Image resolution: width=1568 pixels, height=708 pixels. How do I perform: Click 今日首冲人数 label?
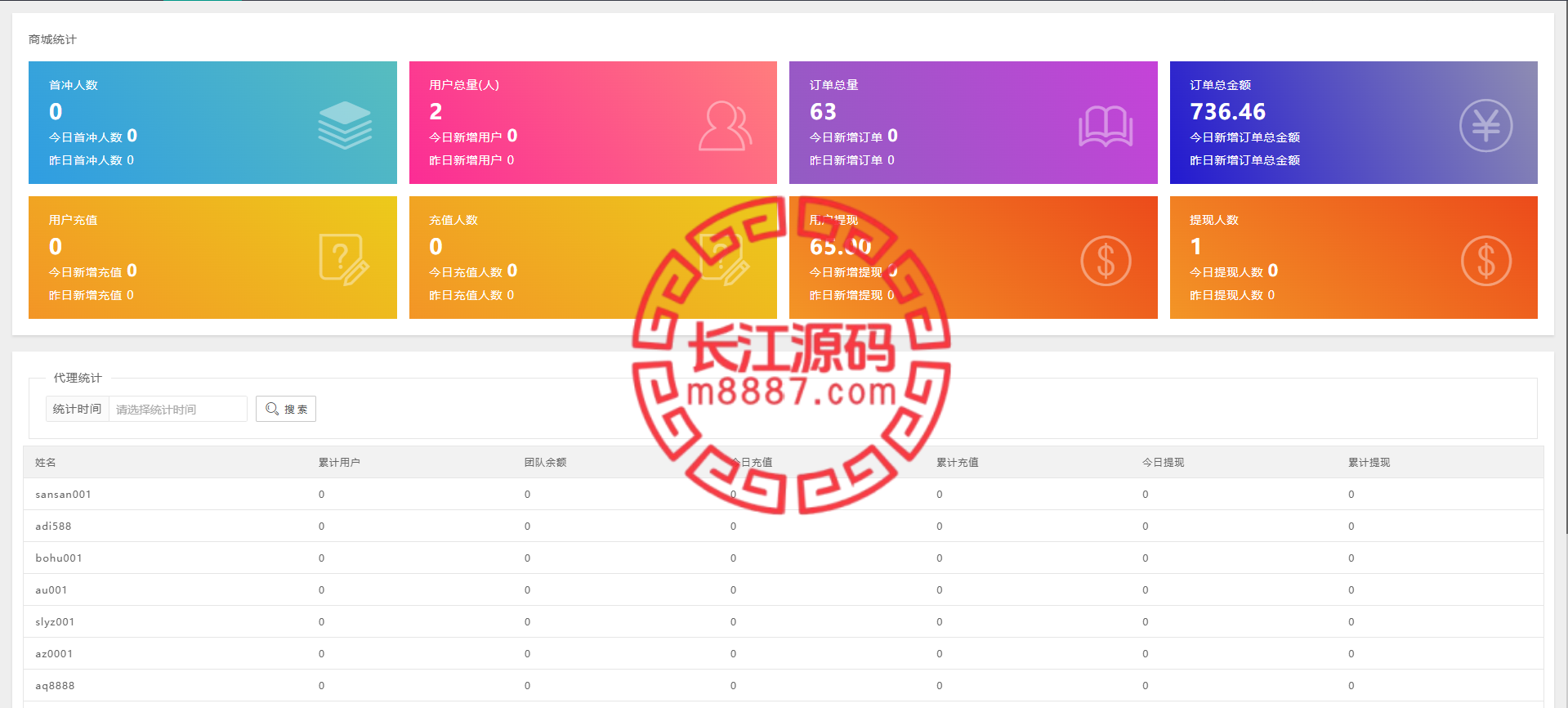(x=86, y=137)
